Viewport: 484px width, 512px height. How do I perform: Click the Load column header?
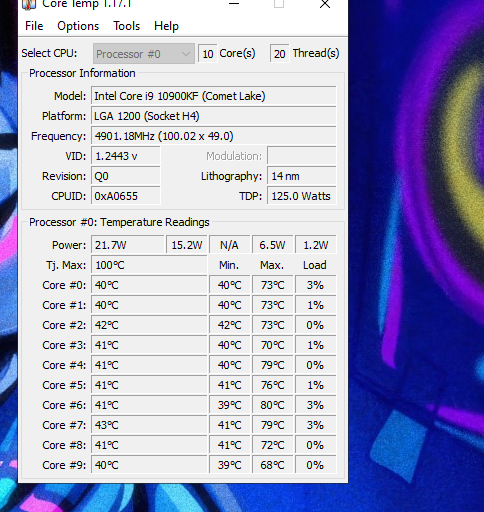click(315, 265)
